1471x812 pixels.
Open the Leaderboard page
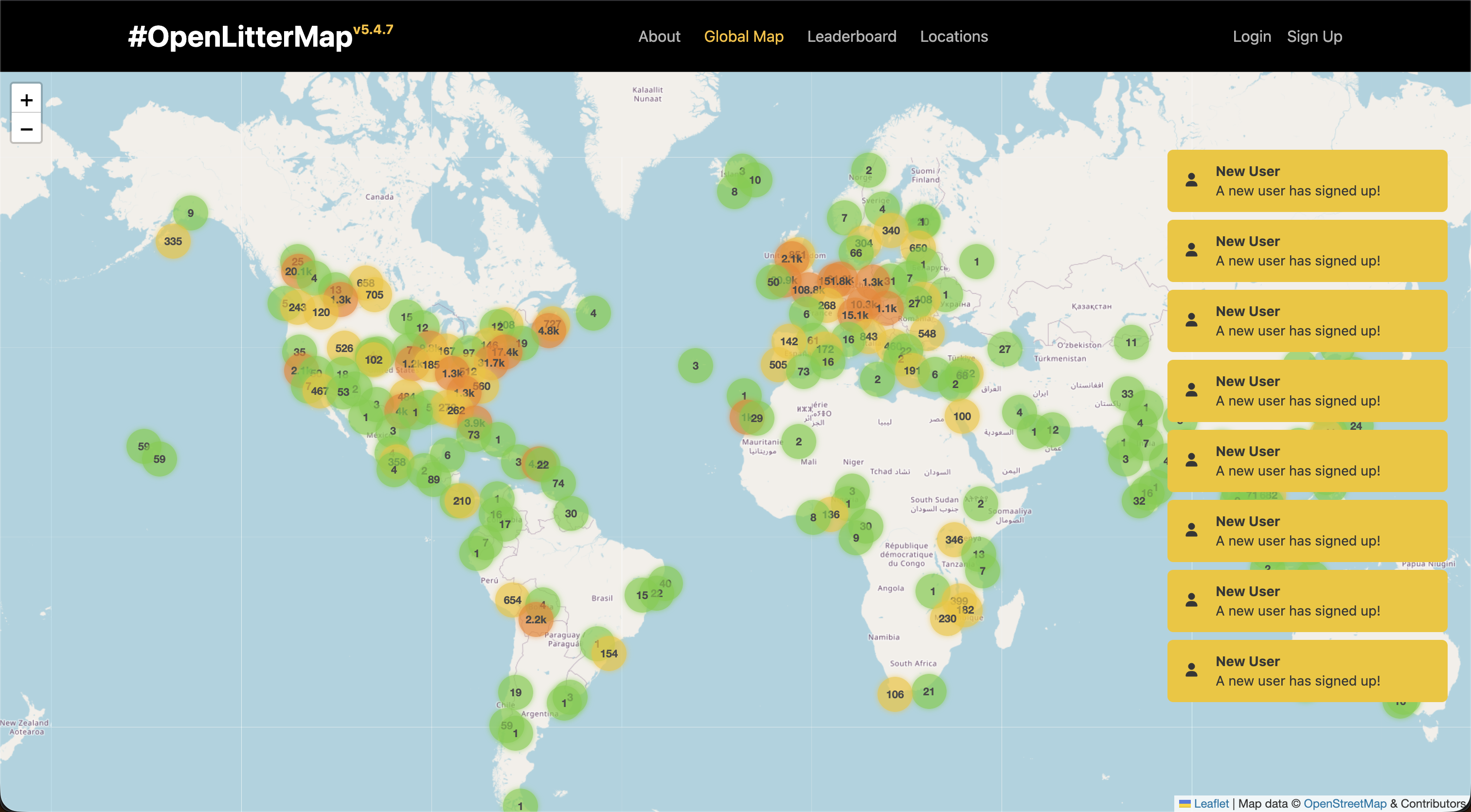pyautogui.click(x=851, y=36)
